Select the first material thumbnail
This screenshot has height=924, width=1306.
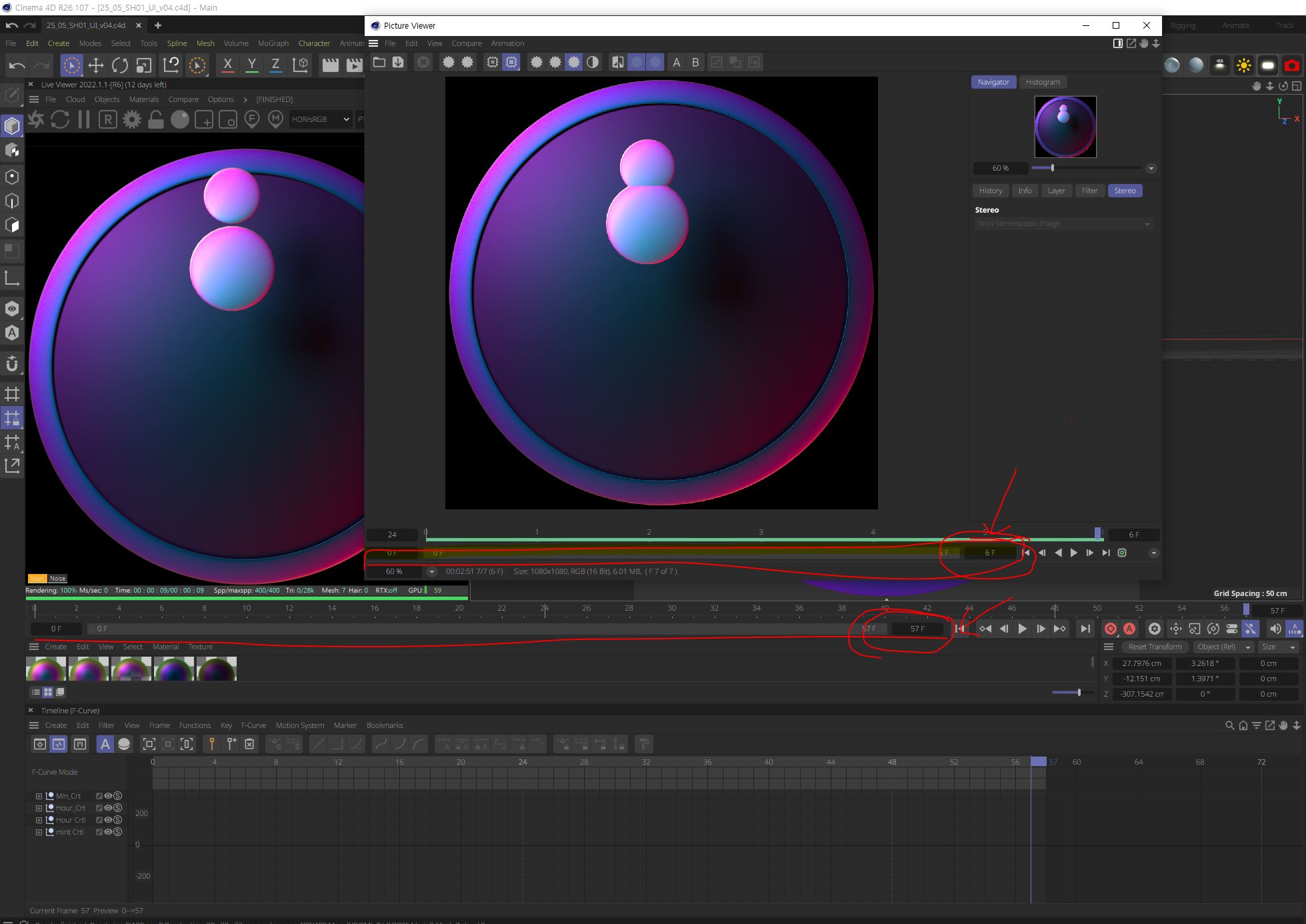pyautogui.click(x=46, y=669)
